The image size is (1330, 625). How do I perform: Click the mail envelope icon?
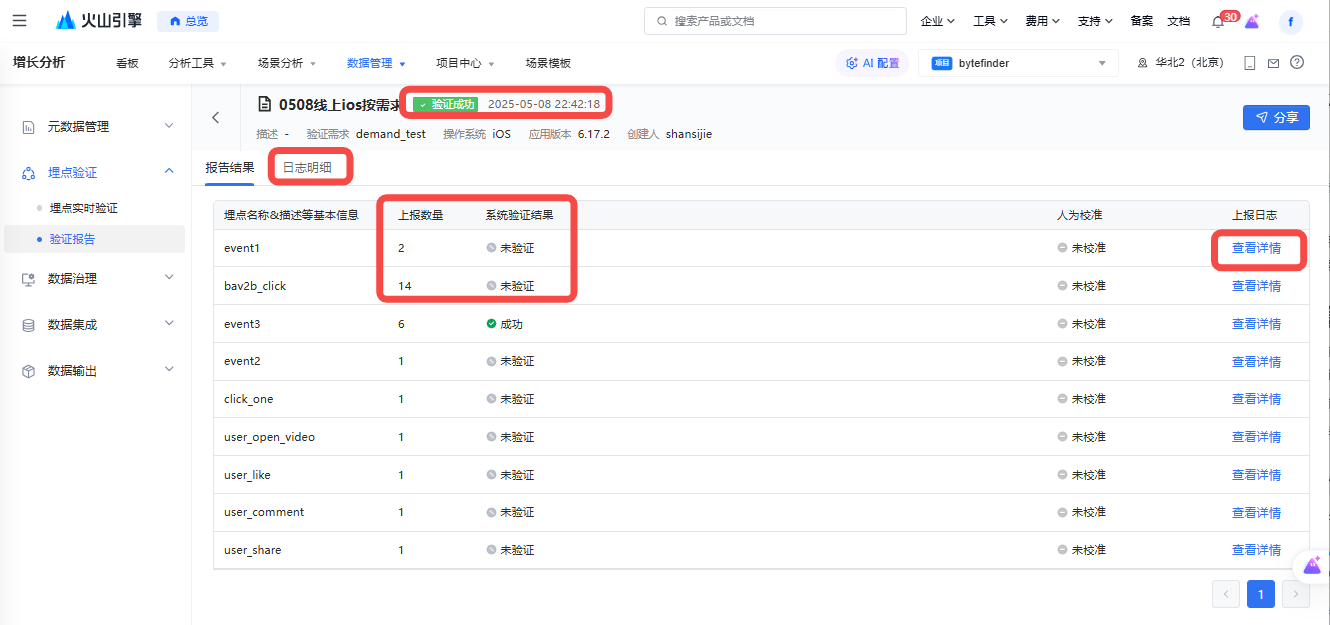[1273, 63]
